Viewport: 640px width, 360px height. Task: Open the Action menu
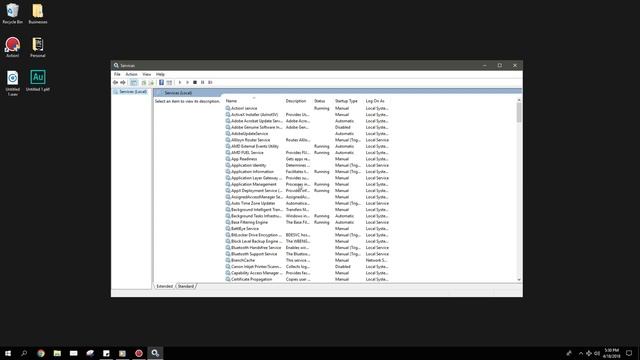click(131, 74)
